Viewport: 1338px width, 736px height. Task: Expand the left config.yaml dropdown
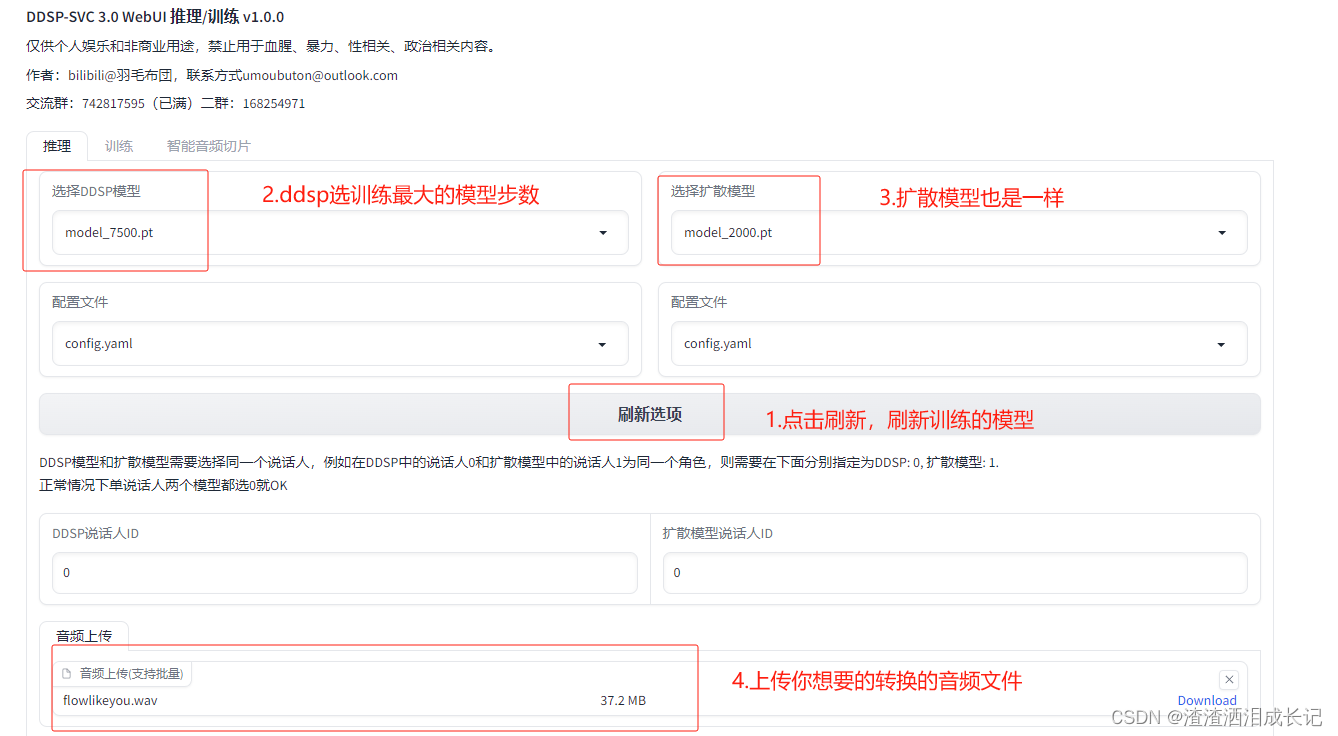pos(340,343)
